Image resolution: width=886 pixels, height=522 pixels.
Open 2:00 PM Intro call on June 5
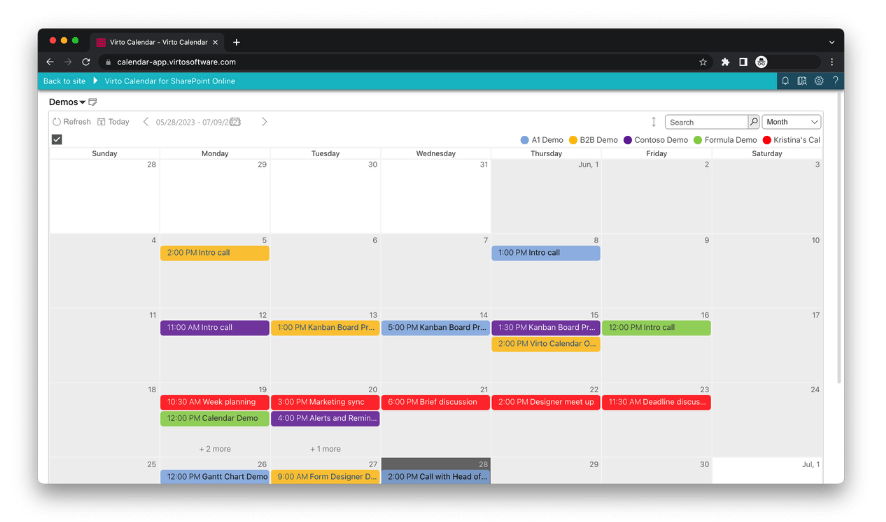point(215,253)
